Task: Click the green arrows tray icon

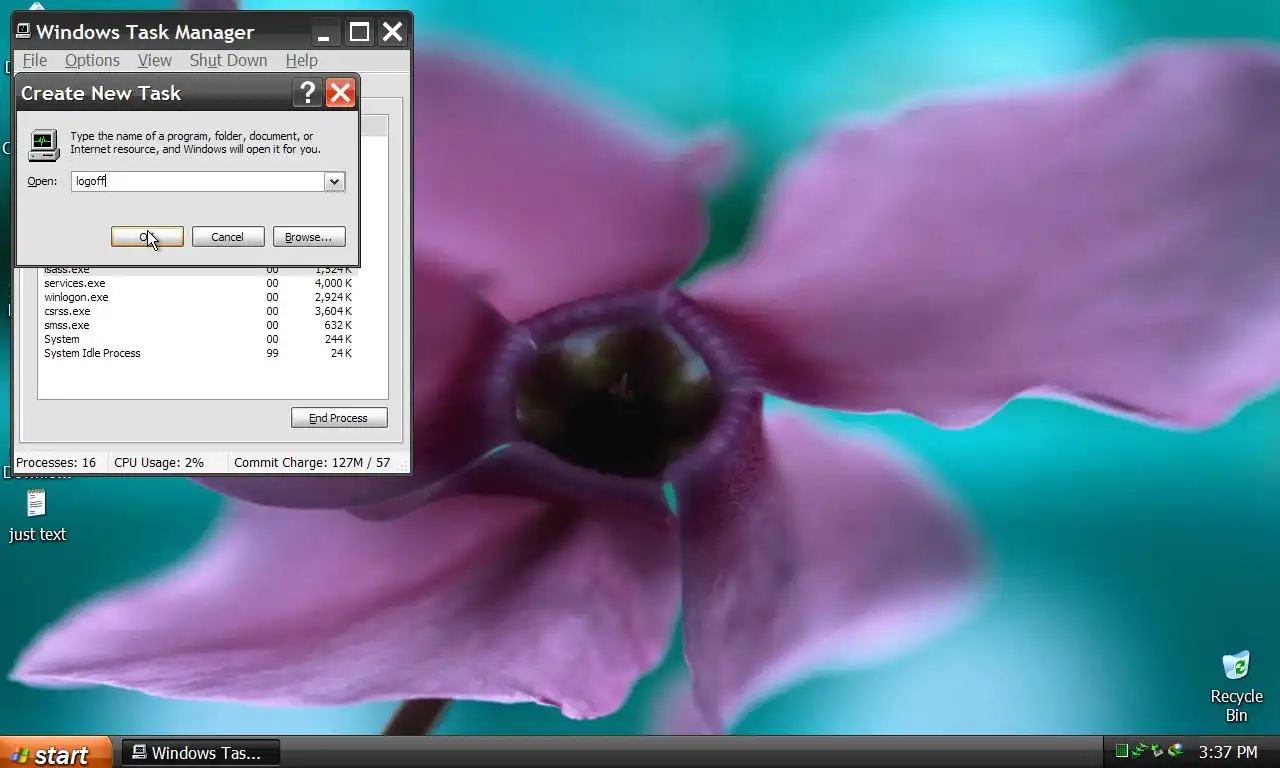Action: coord(1139,751)
